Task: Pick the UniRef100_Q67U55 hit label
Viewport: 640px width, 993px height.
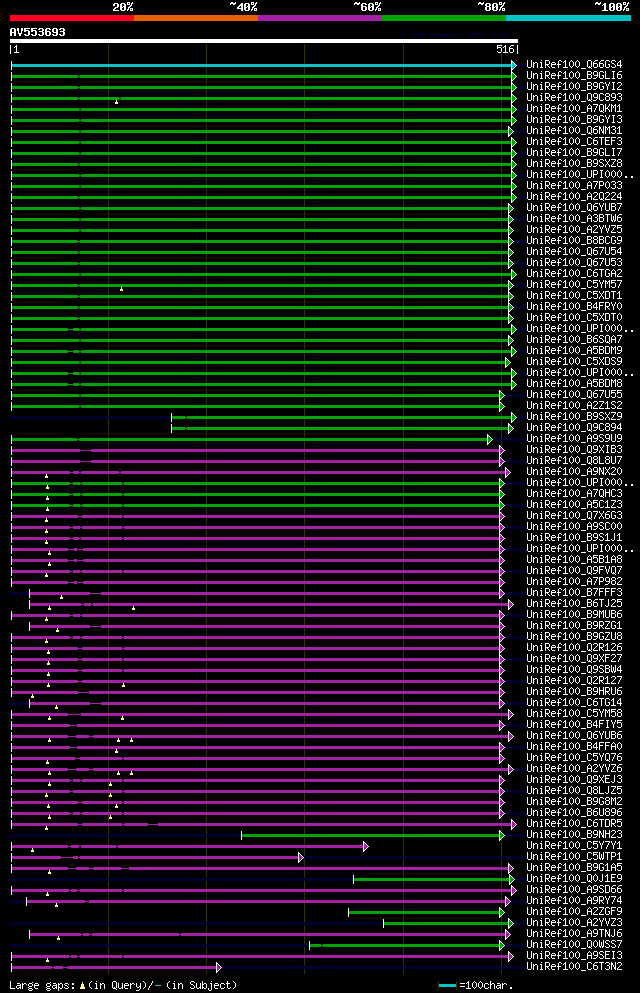Action: point(574,395)
